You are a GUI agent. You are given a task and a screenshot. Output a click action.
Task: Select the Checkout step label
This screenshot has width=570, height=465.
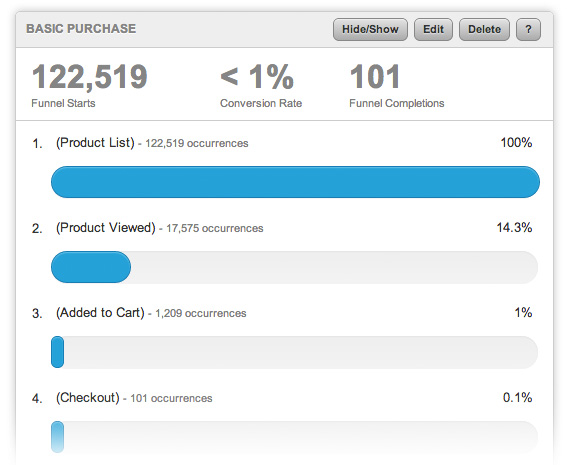click(88, 398)
